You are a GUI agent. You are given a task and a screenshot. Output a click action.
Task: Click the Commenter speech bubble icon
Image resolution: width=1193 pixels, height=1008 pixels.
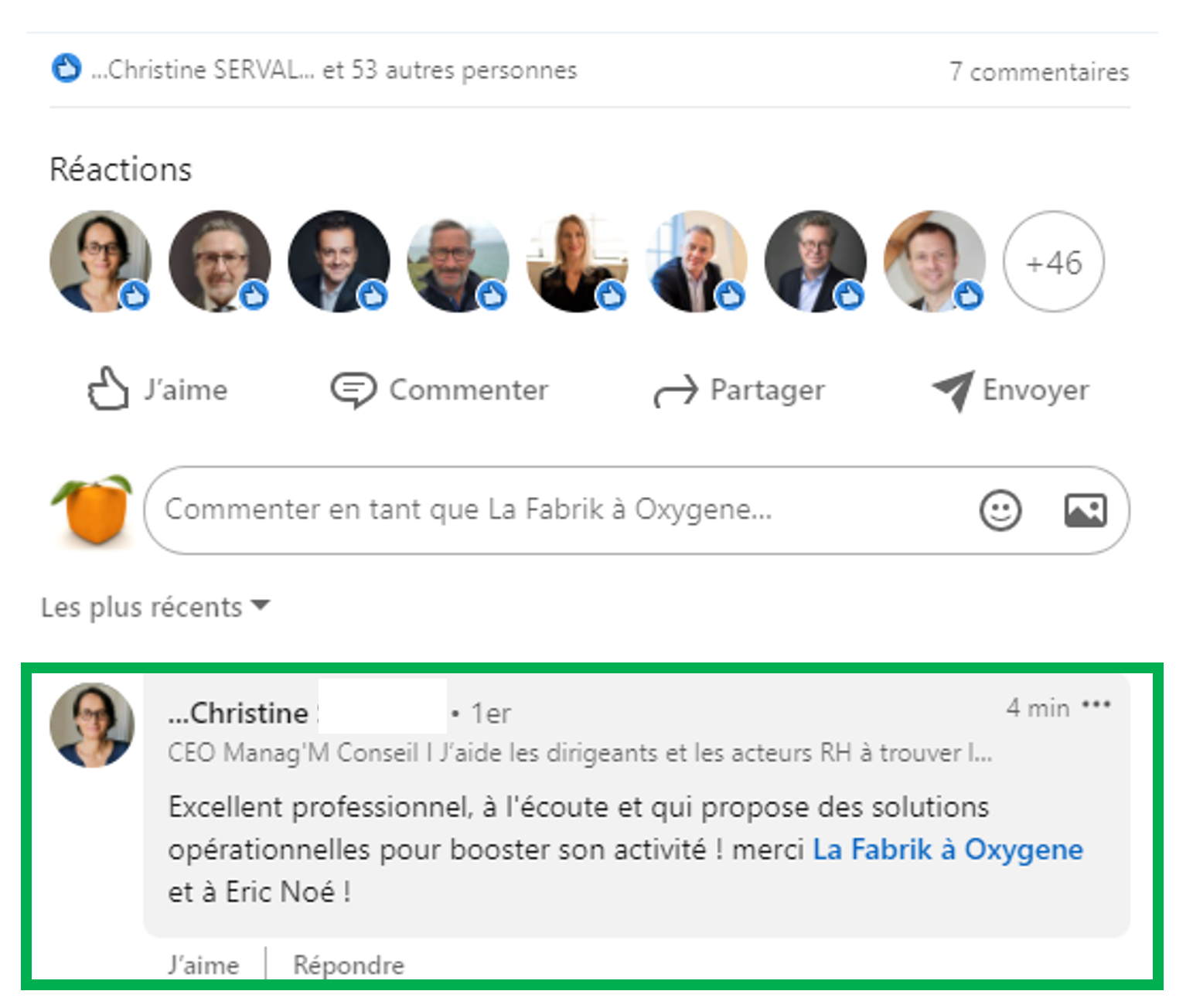pos(353,390)
